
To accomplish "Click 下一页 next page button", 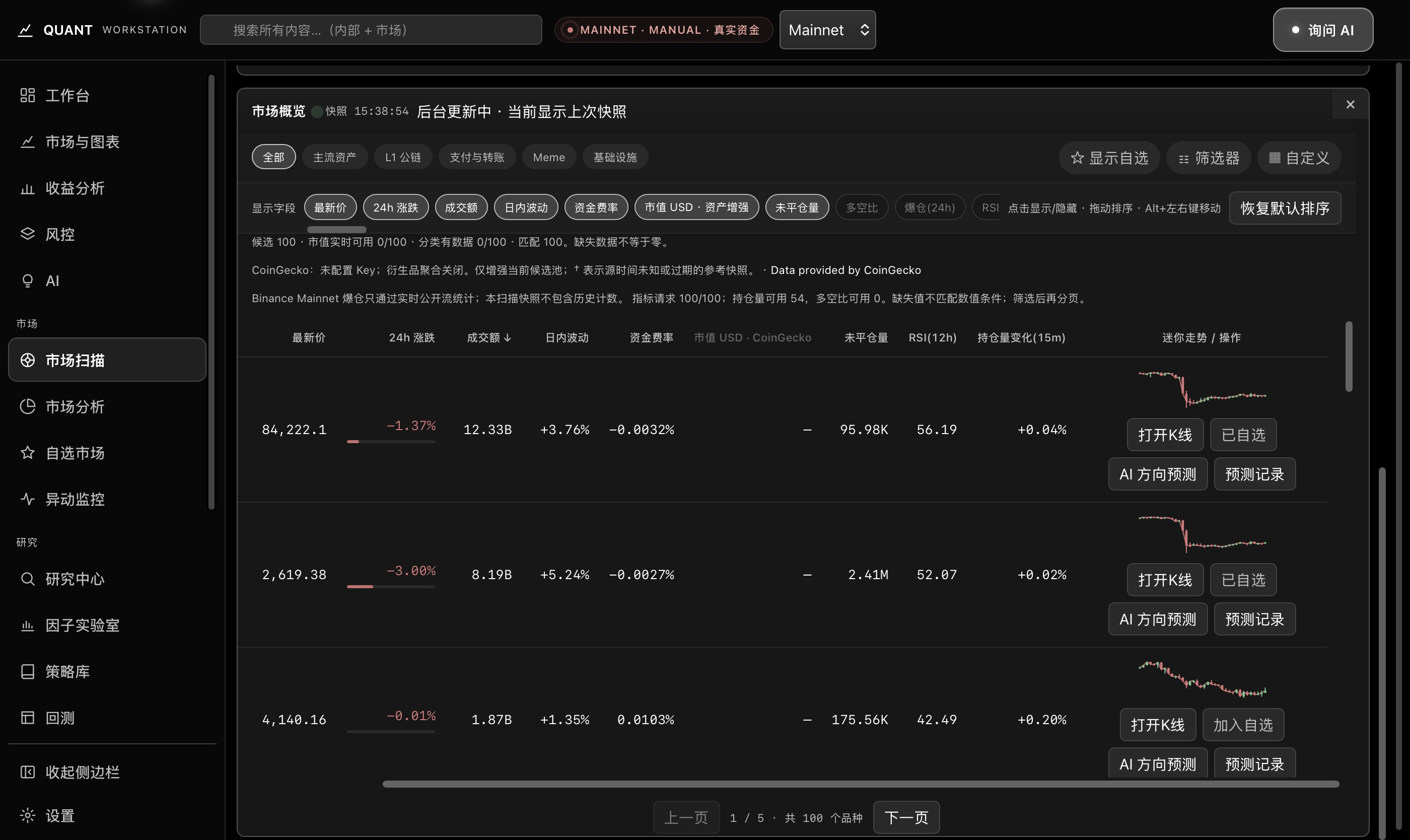I will point(906,817).
